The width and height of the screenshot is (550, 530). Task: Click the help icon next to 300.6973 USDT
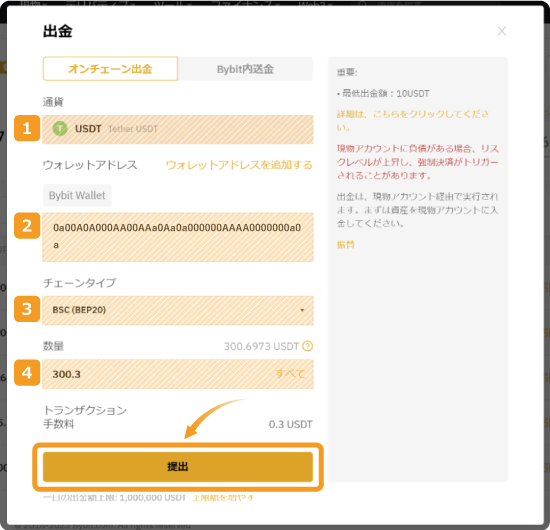coord(308,346)
